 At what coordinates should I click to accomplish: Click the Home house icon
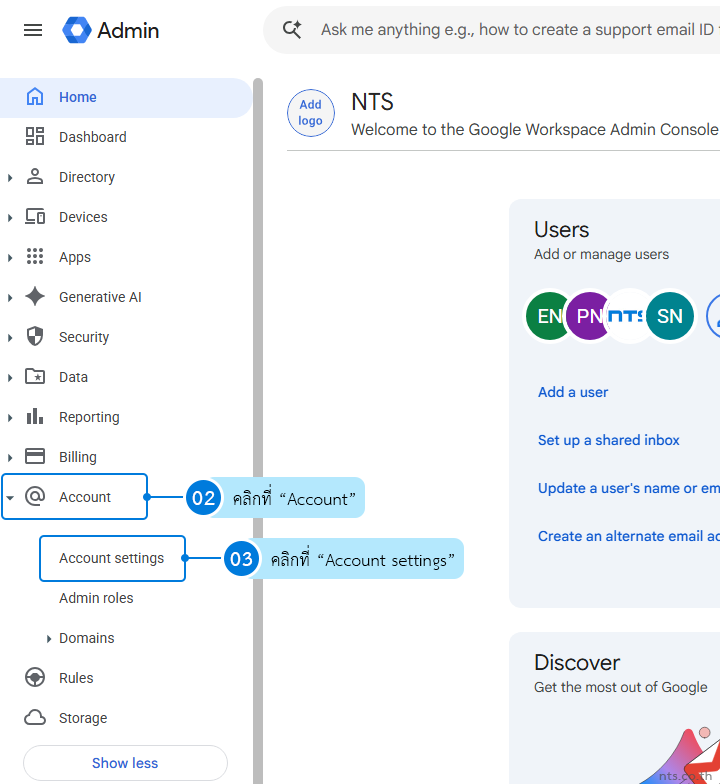pyautogui.click(x=34, y=96)
